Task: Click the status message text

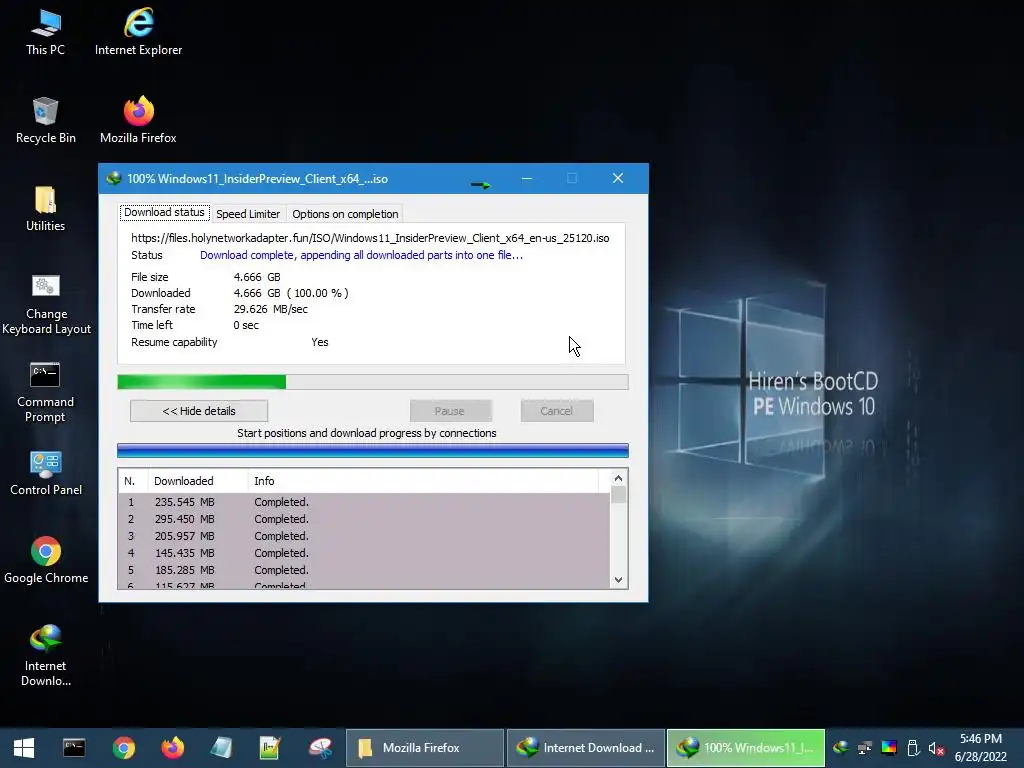Action: coord(361,255)
